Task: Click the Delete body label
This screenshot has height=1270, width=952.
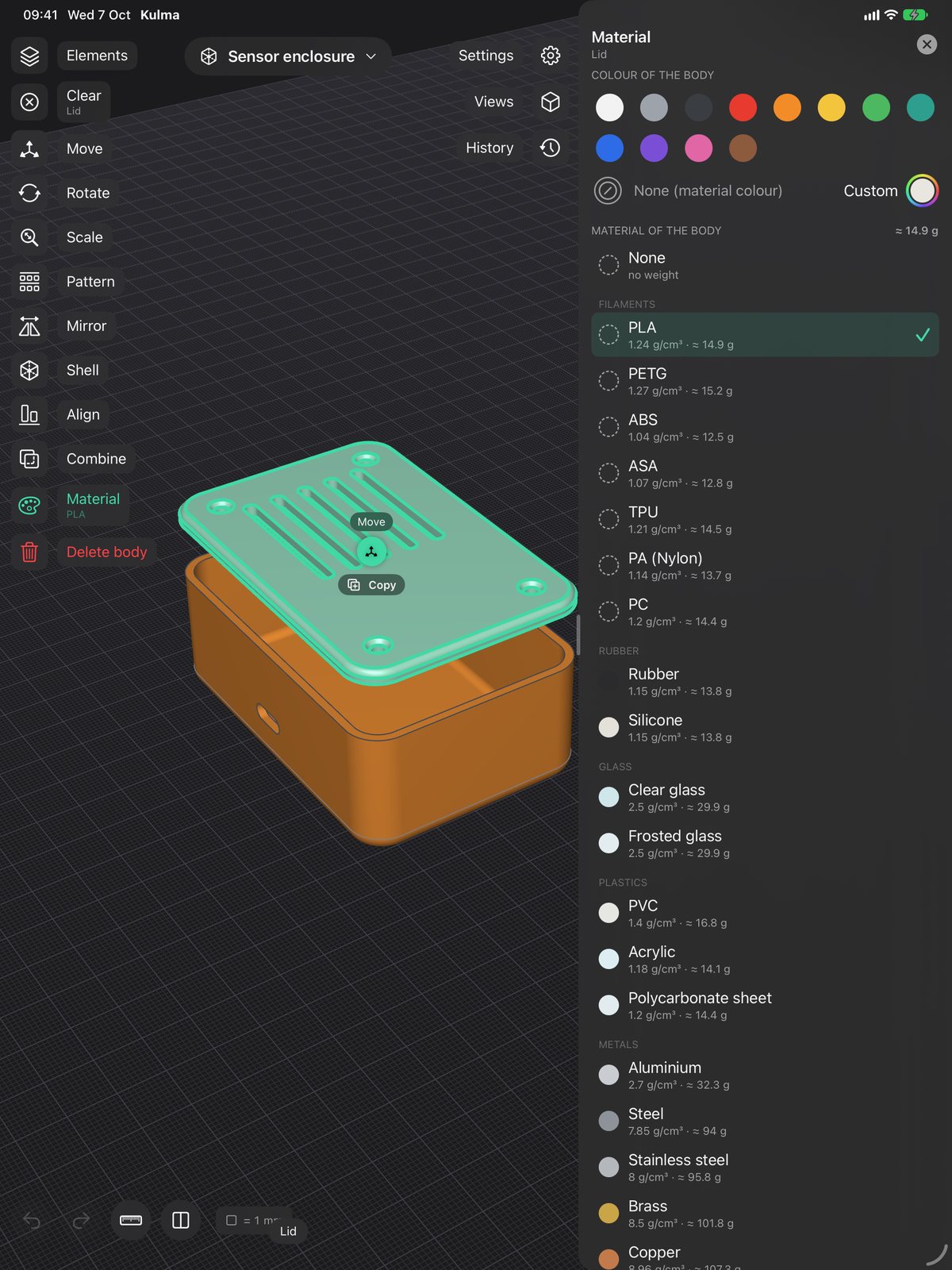Action: coord(106,552)
